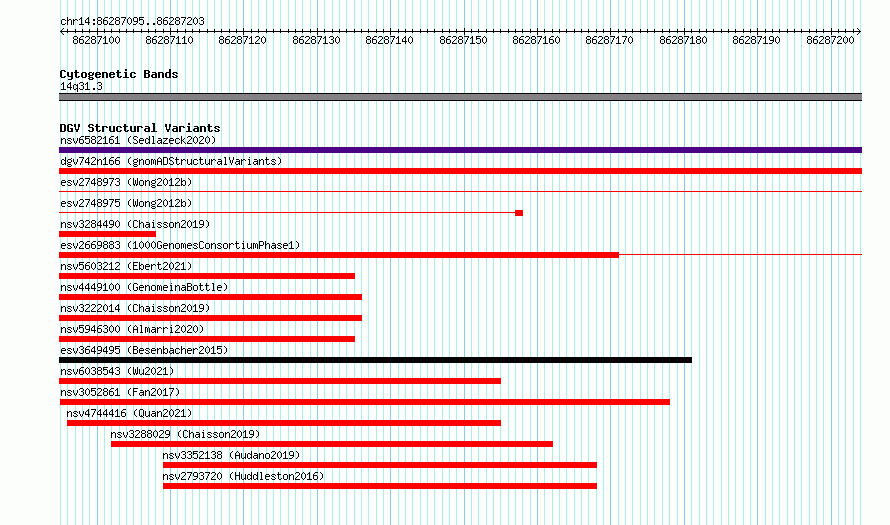Open nsv5946300 (Almarri2020) label

click(132, 329)
